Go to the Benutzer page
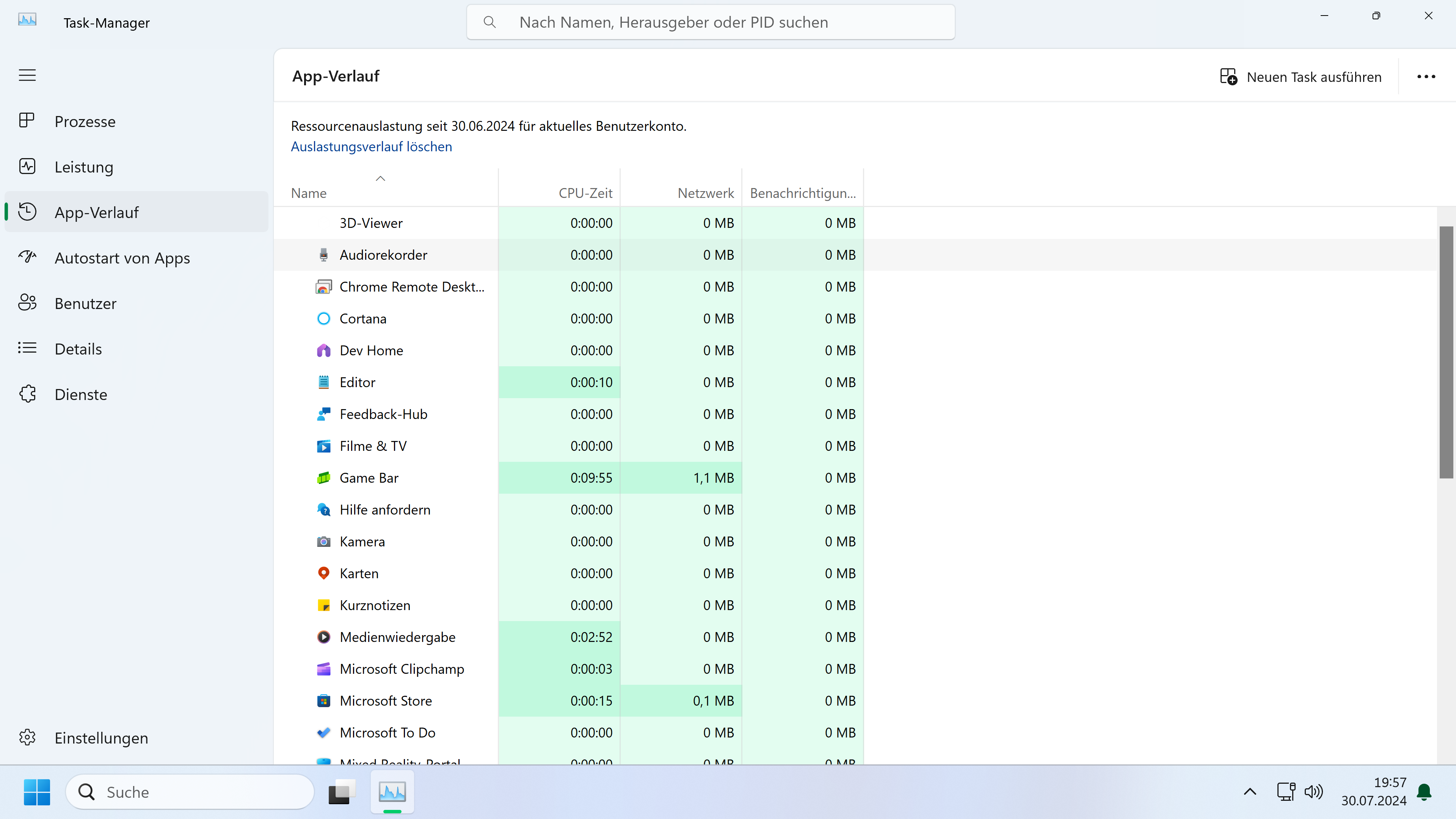Viewport: 1456px width, 819px height. click(x=85, y=303)
